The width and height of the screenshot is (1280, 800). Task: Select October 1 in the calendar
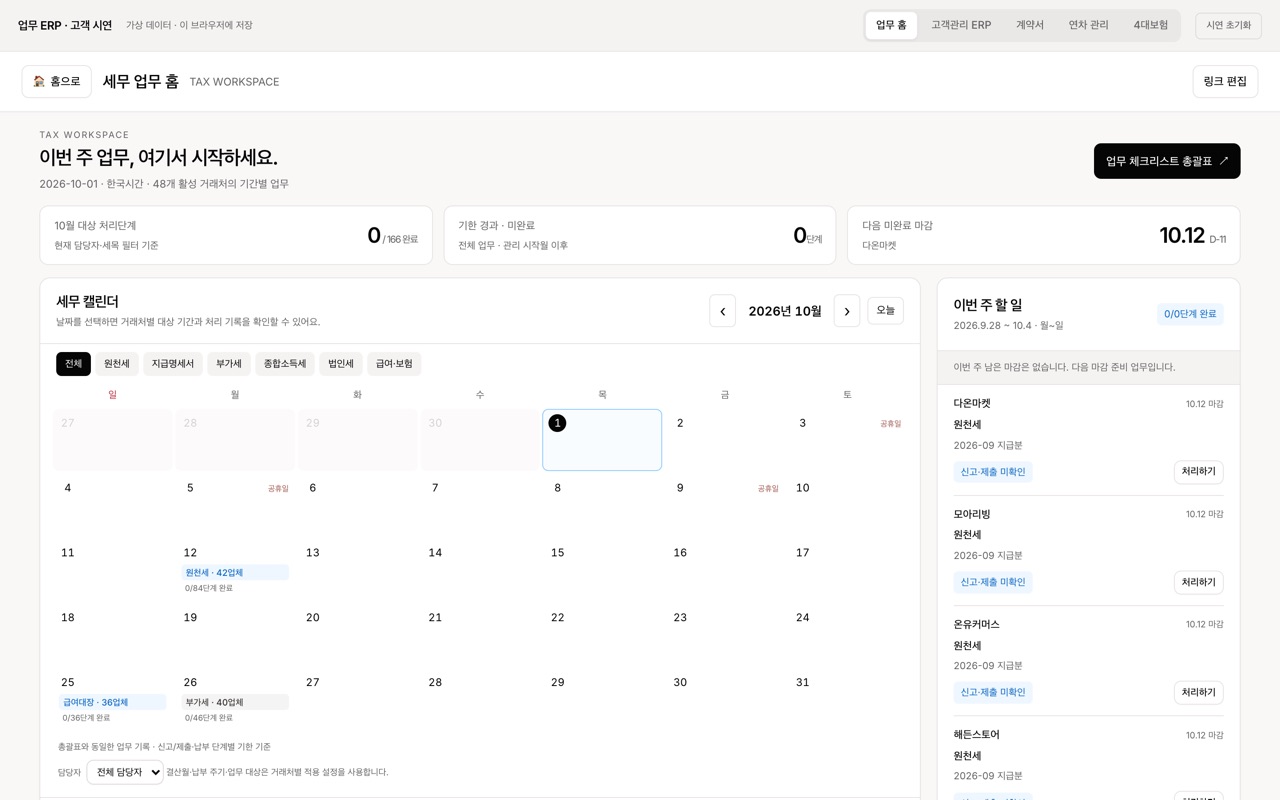(602, 440)
